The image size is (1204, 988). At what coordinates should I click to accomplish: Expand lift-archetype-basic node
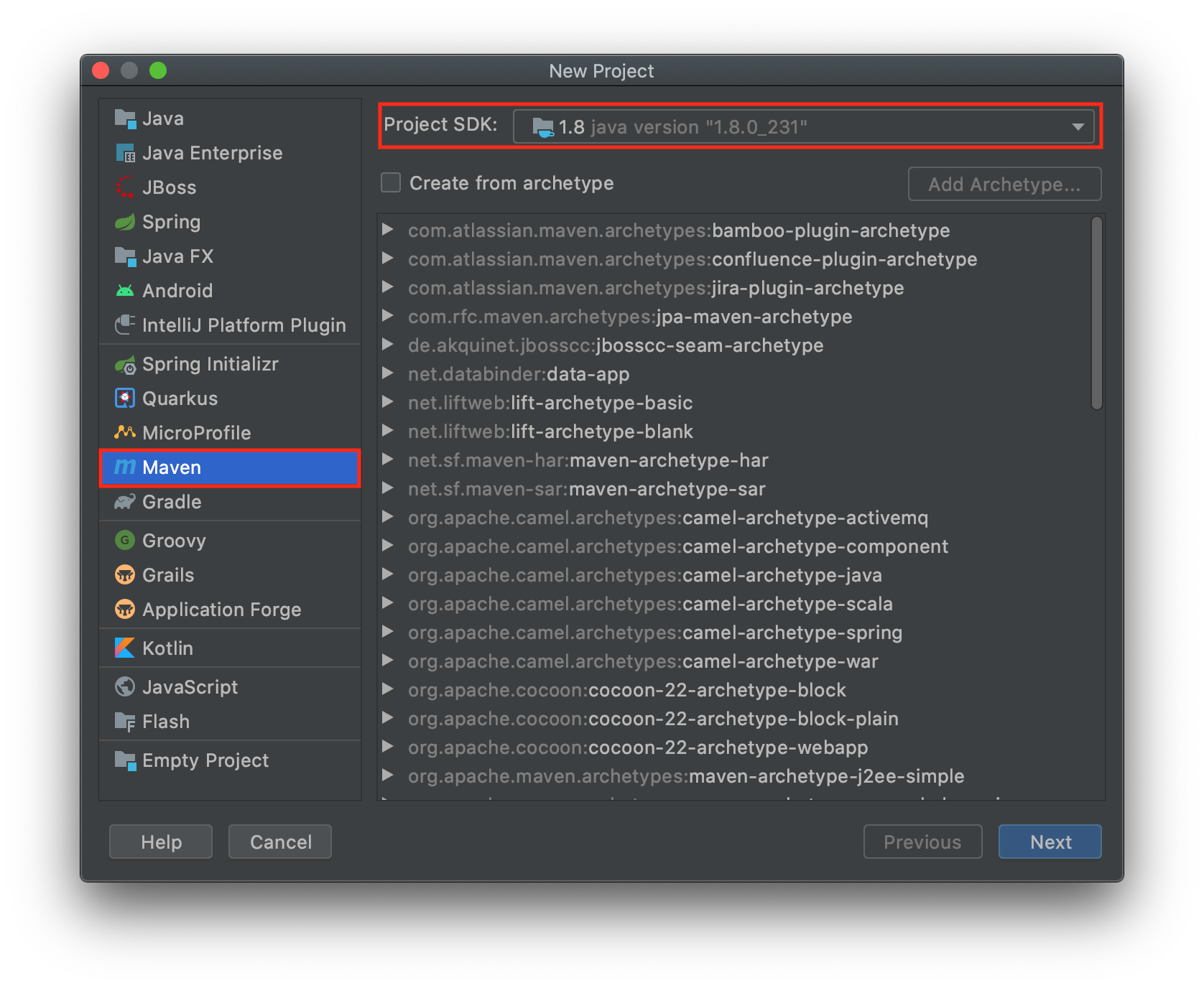point(388,402)
